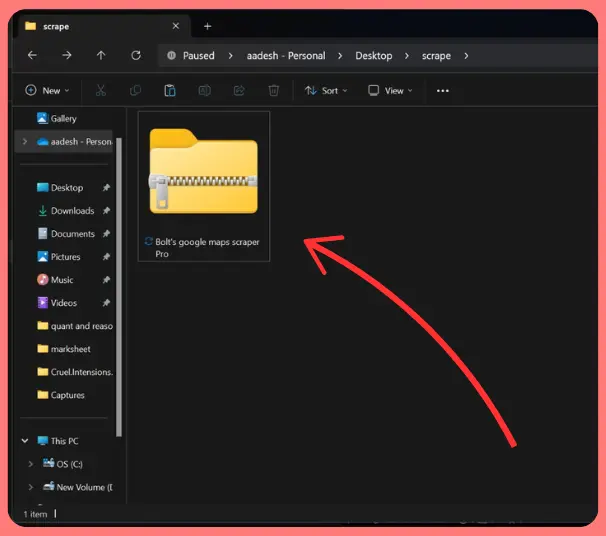Navigate up one folder level

(101, 55)
